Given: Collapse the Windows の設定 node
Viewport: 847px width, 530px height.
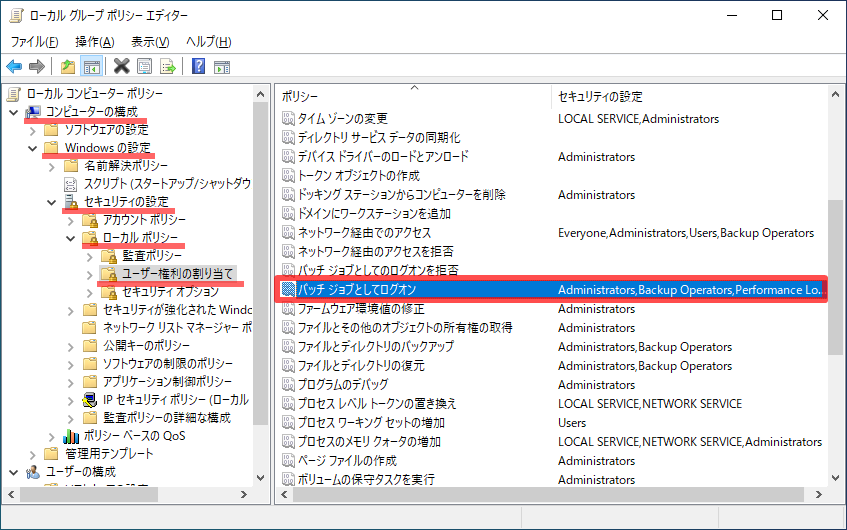Looking at the screenshot, I should pyautogui.click(x=32, y=148).
